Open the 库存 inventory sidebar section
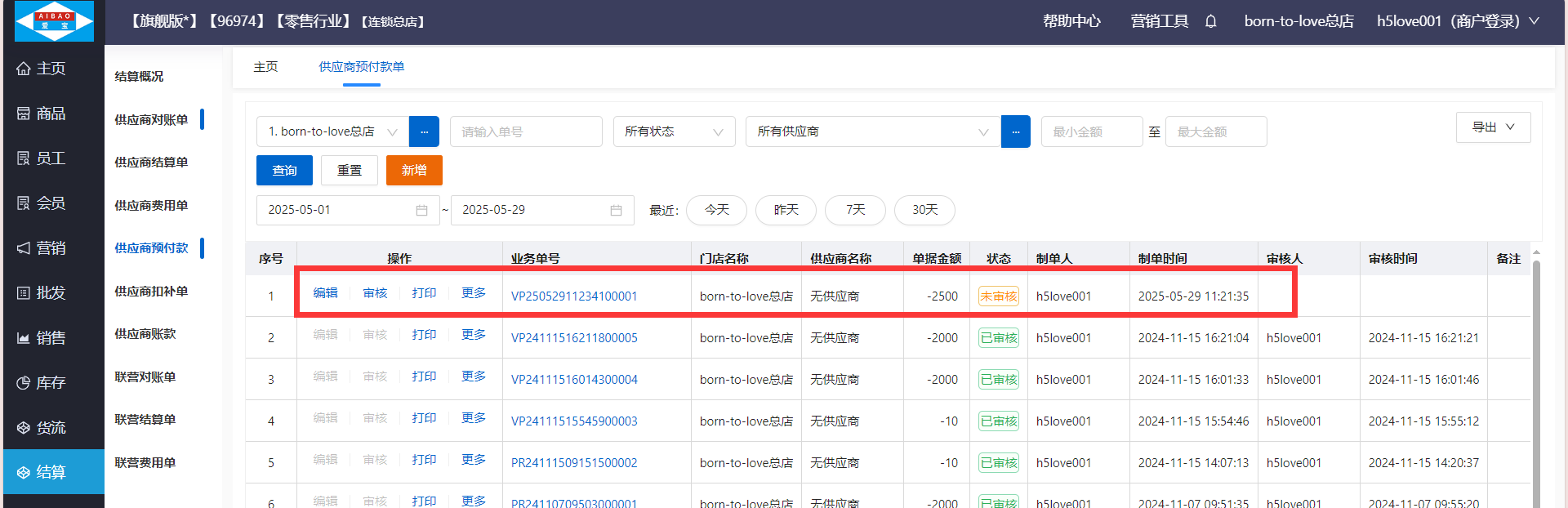 tap(51, 383)
